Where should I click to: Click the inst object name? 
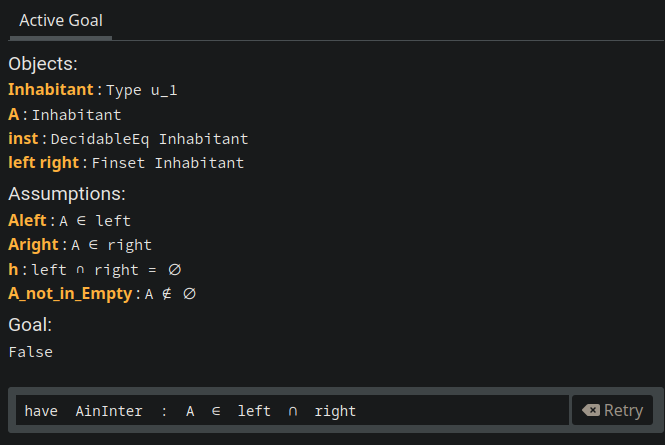pyautogui.click(x=23, y=139)
